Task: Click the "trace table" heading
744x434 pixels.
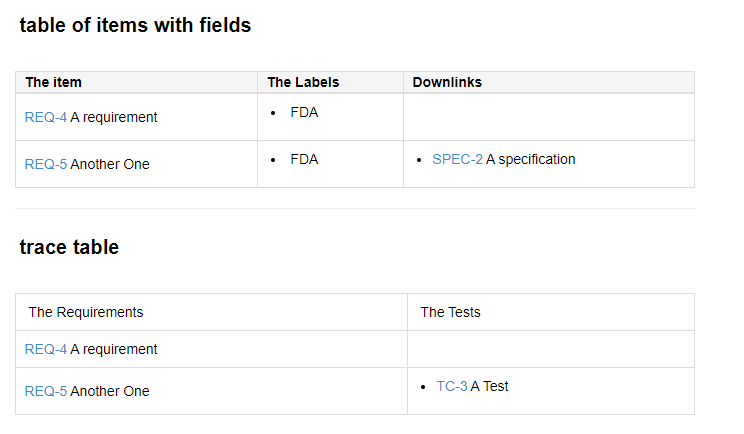Action: [69, 247]
